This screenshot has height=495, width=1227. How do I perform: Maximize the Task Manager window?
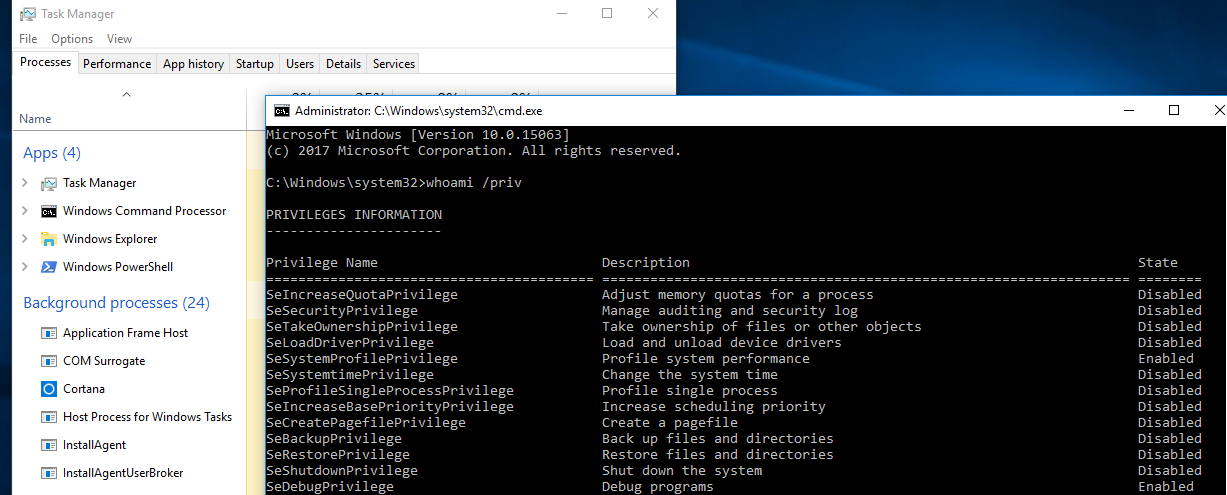607,14
